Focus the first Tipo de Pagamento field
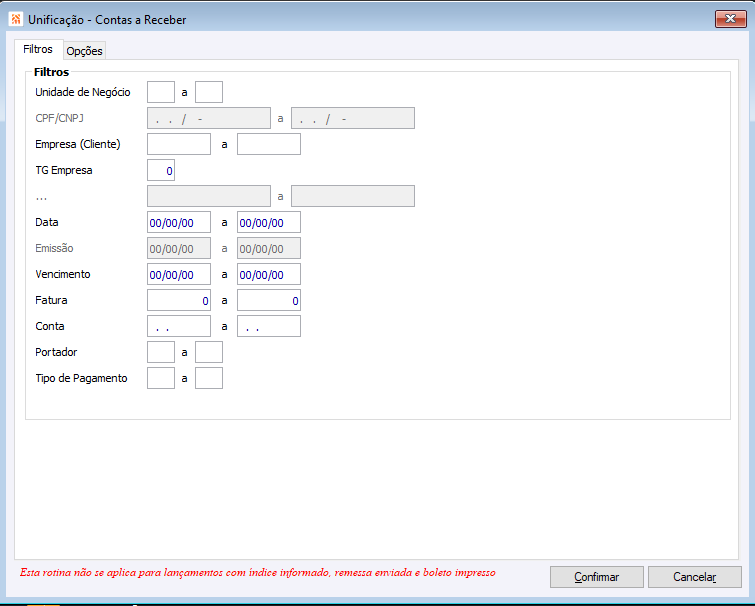The height and width of the screenshot is (606, 755). (161, 378)
